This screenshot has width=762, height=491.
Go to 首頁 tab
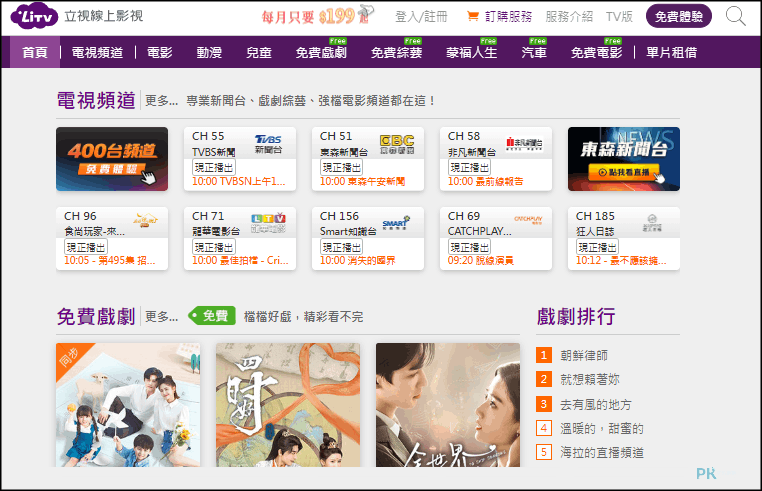point(35,52)
